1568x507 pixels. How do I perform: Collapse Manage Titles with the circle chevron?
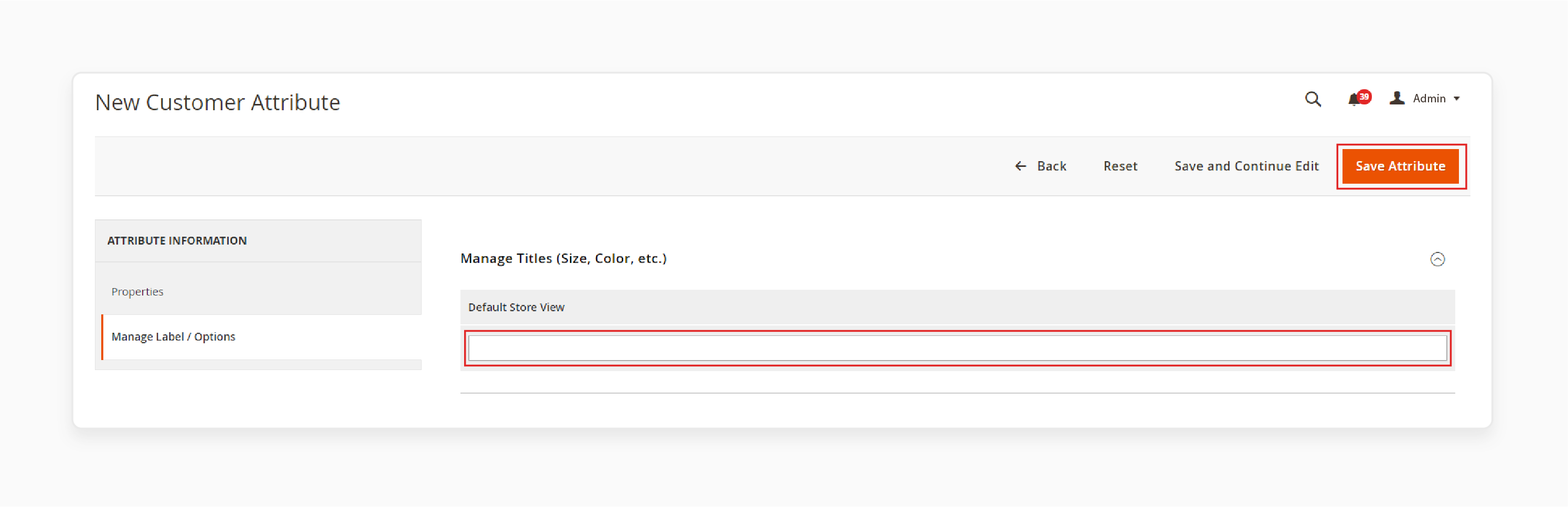[1437, 259]
